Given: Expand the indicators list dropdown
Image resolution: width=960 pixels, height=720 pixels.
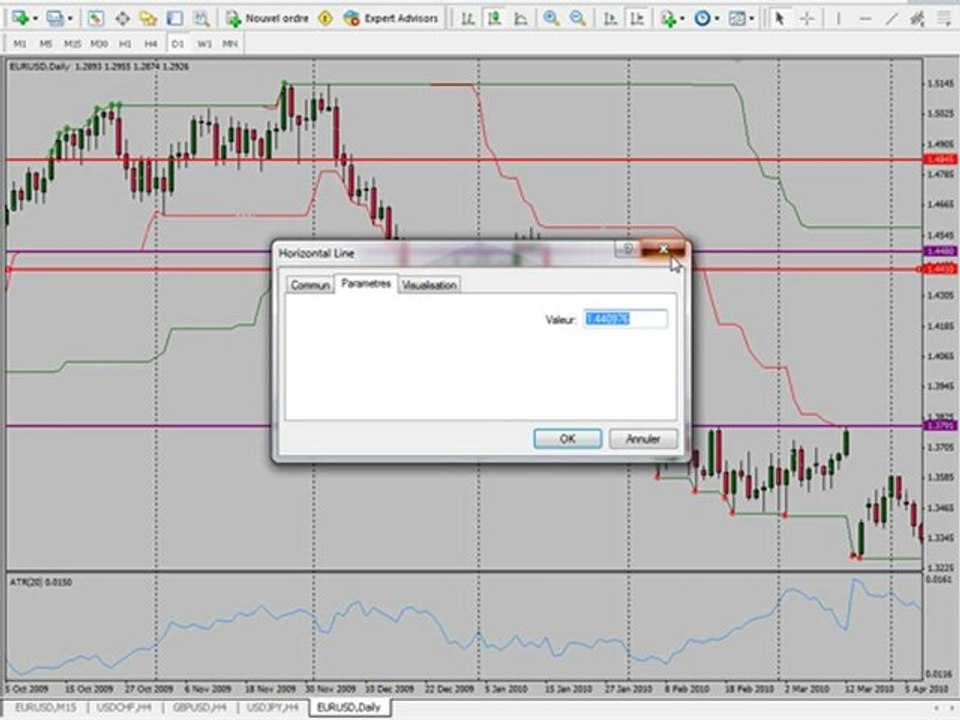Looking at the screenshot, I should coord(682,19).
